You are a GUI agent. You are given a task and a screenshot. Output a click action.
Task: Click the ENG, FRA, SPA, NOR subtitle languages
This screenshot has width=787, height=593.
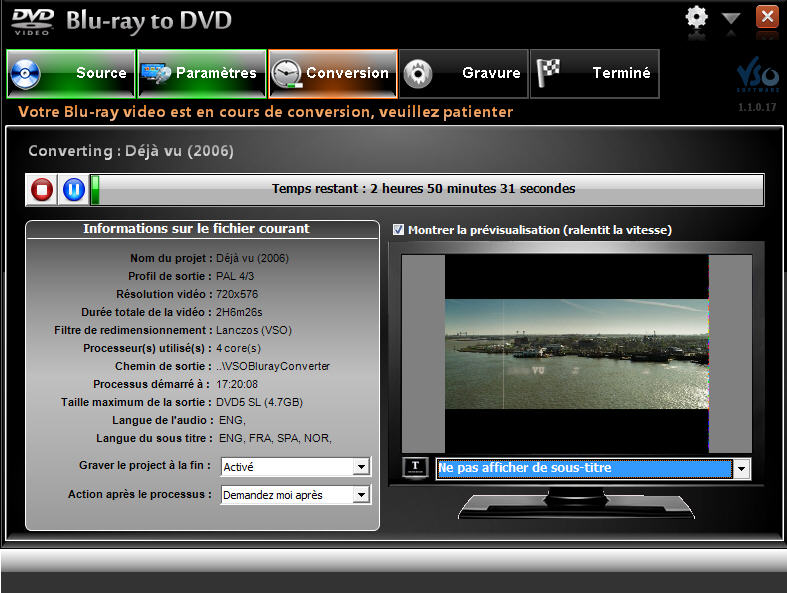275,438
